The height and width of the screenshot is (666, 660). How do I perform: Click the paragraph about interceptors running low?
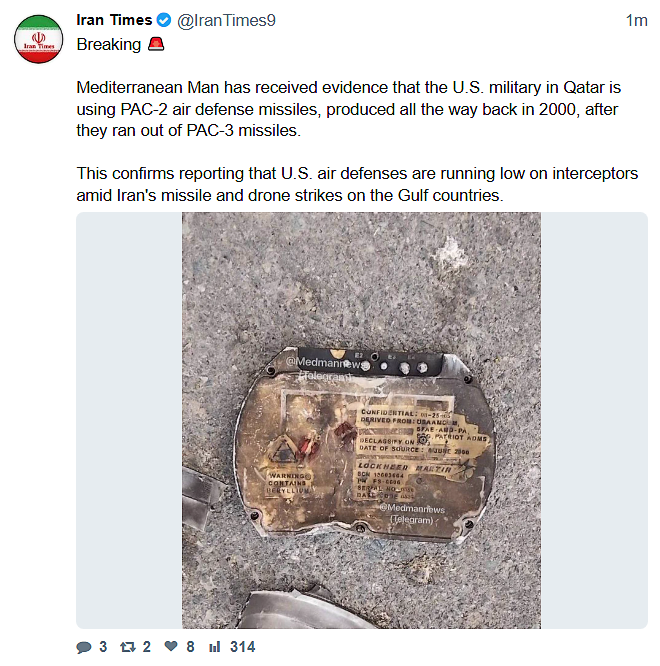357,184
